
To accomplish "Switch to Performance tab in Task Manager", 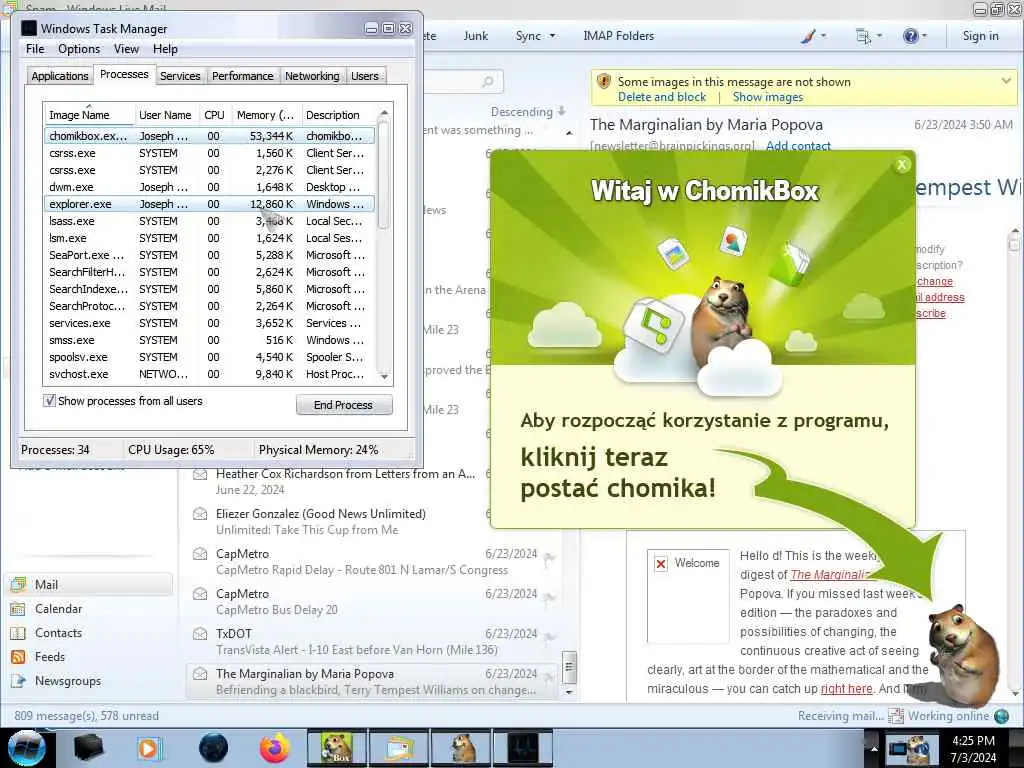I will point(243,76).
